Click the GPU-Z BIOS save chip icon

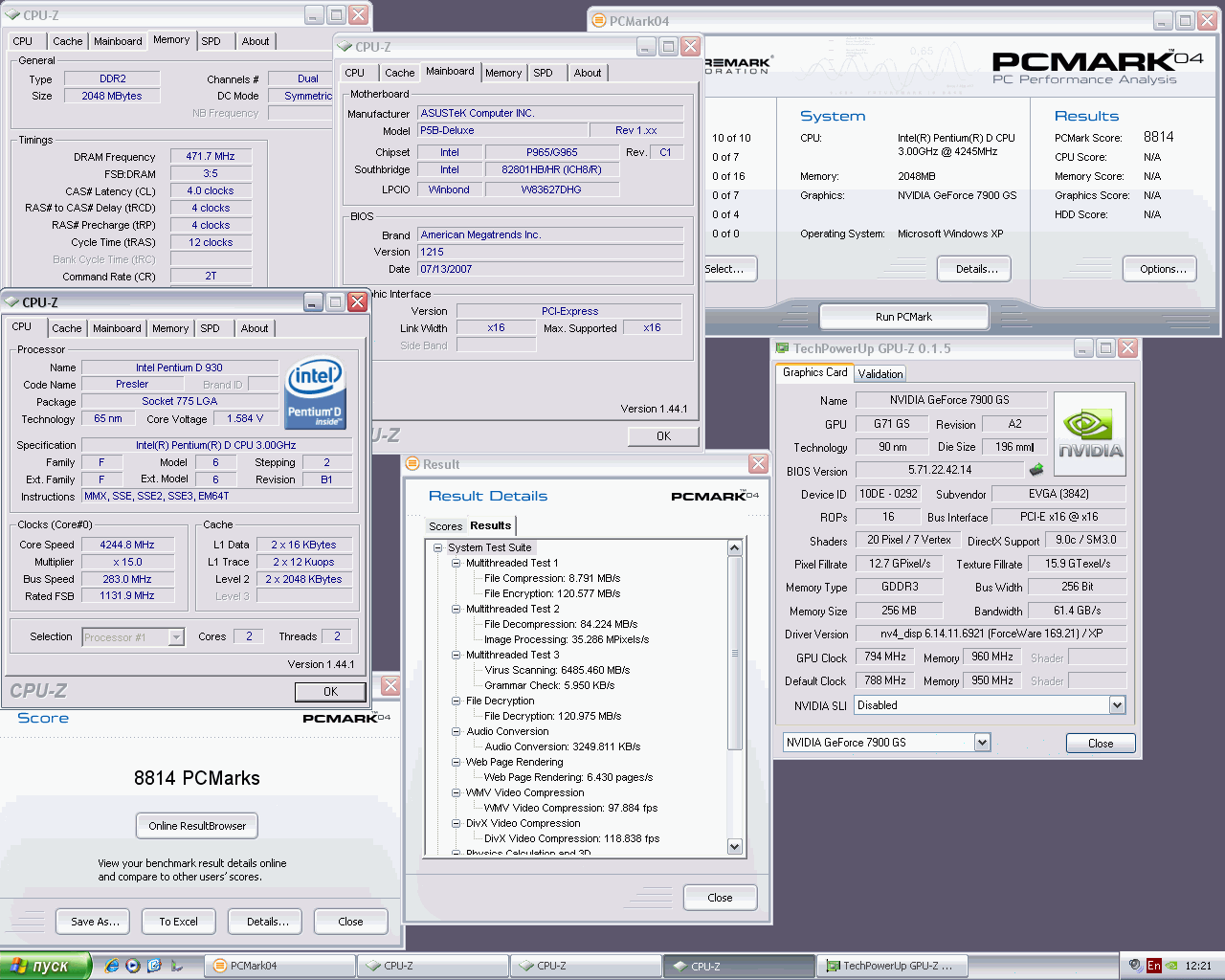point(1036,470)
